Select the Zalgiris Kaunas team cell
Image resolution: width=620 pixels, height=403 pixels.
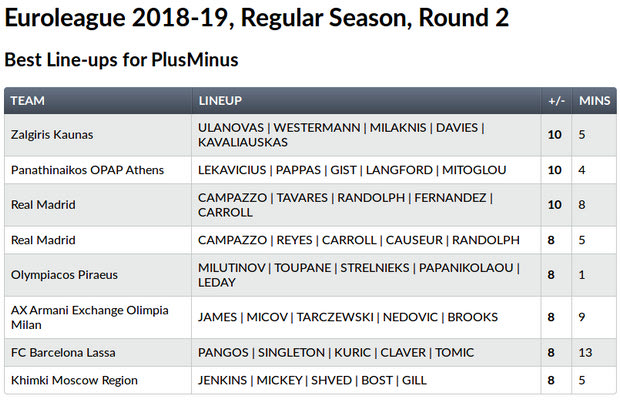click(x=52, y=135)
